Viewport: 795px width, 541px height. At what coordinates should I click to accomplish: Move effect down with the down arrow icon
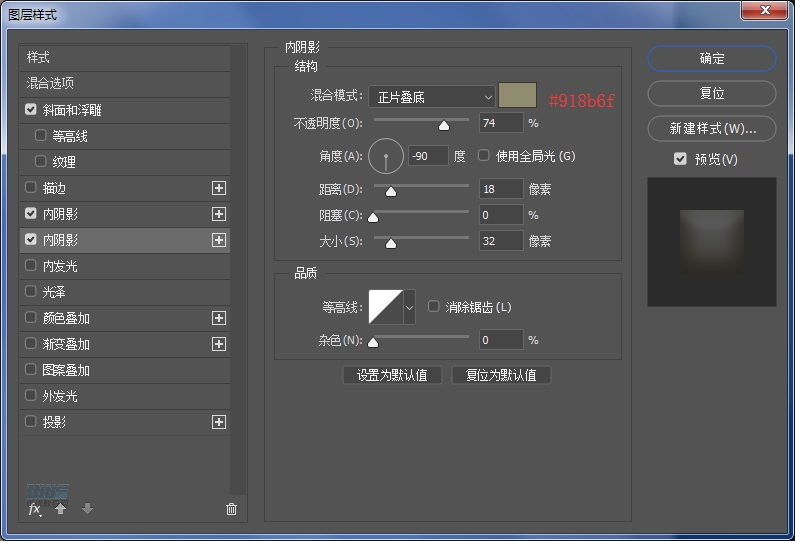point(87,509)
